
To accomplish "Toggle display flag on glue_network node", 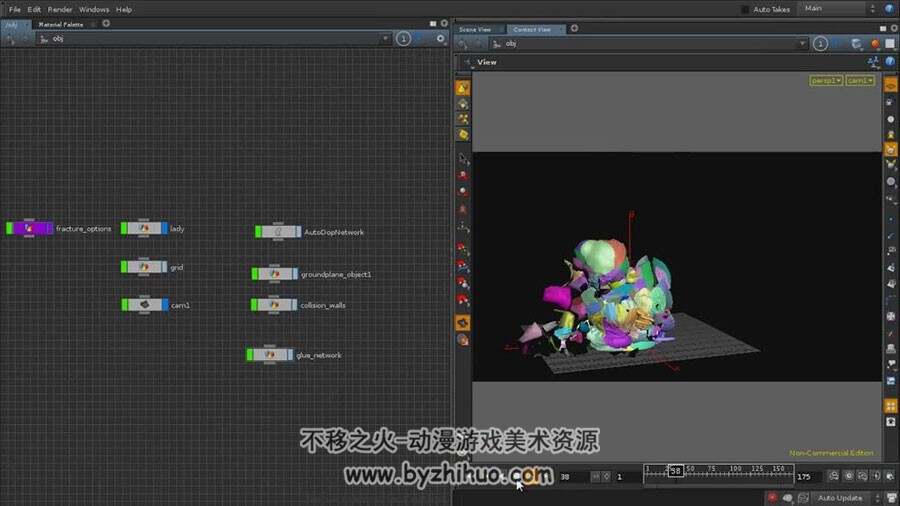I will [x=290, y=355].
